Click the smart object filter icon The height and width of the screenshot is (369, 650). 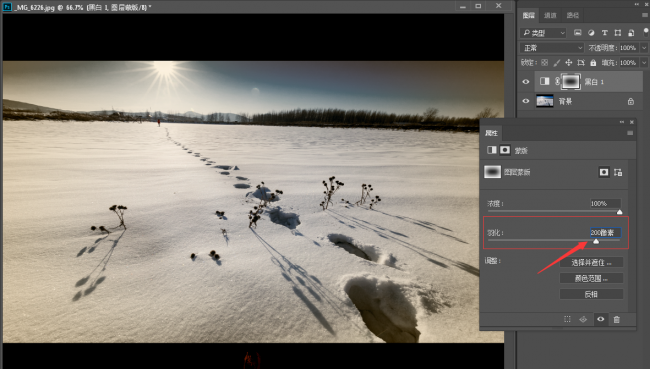[631, 33]
